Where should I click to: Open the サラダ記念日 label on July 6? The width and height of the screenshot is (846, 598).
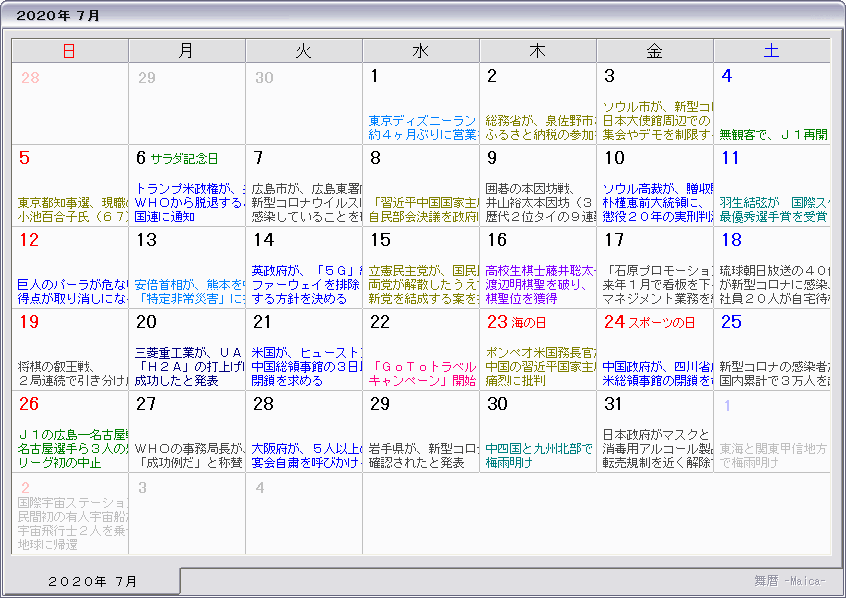(x=184, y=158)
